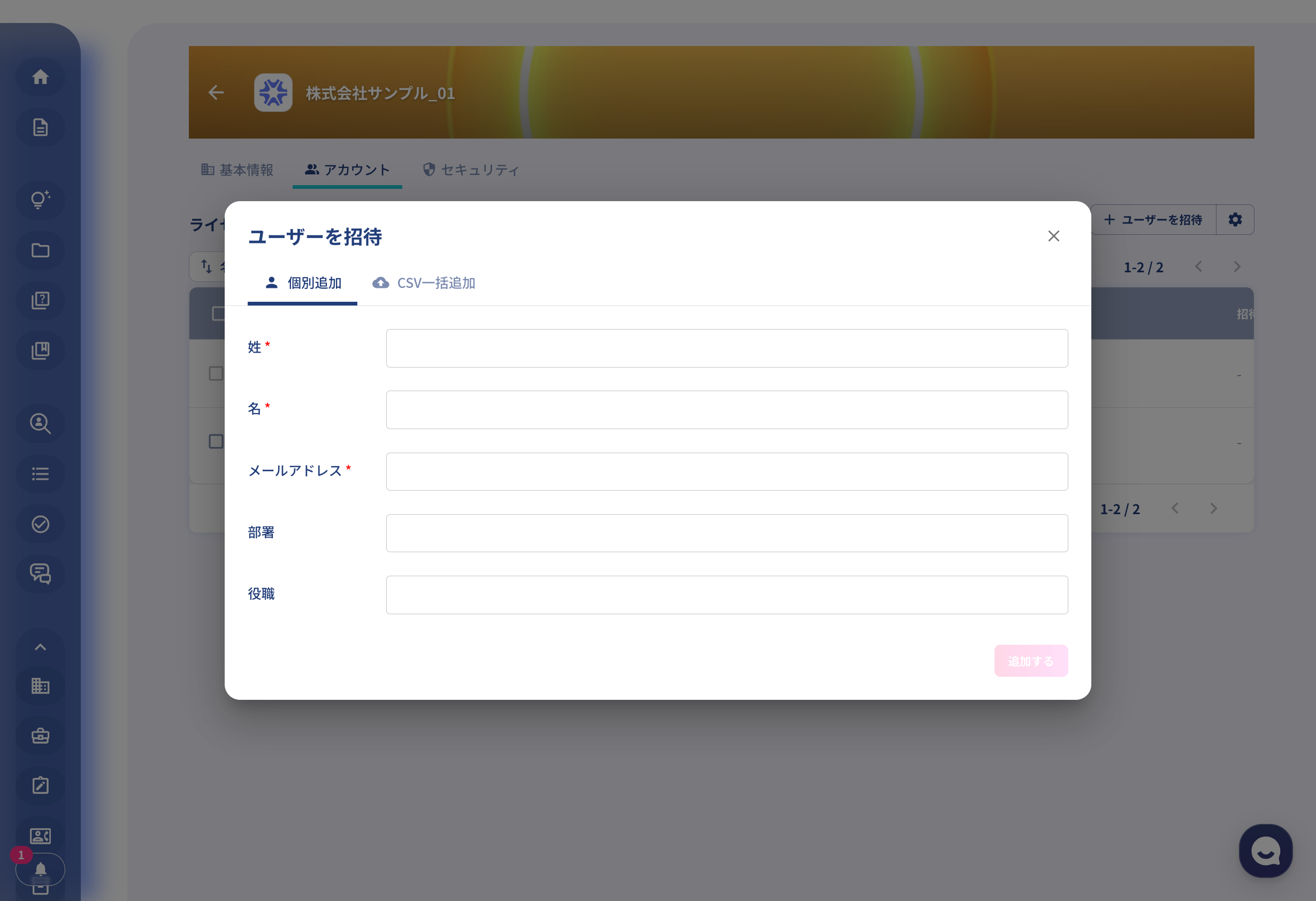1316x901 pixels.
Task: Focus the メールアドレス input field
Action: 727,472
